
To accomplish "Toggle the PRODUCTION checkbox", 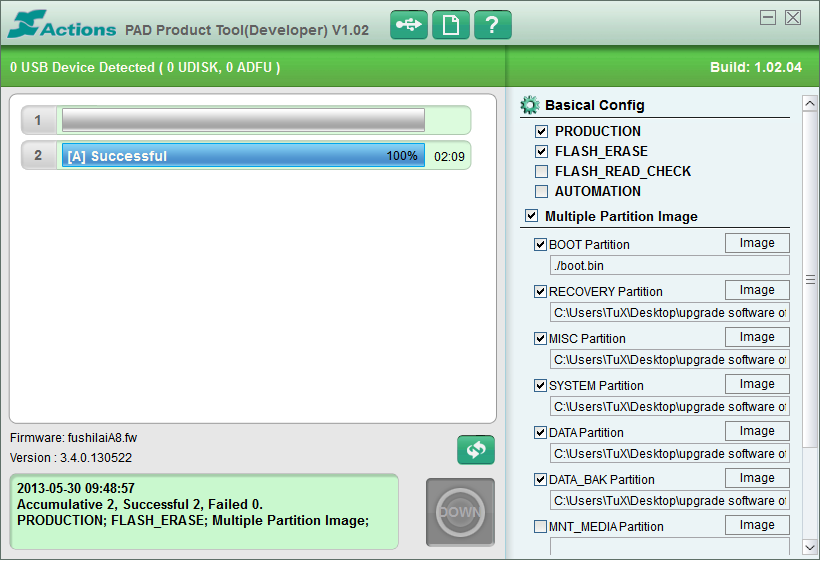I will pos(541,131).
